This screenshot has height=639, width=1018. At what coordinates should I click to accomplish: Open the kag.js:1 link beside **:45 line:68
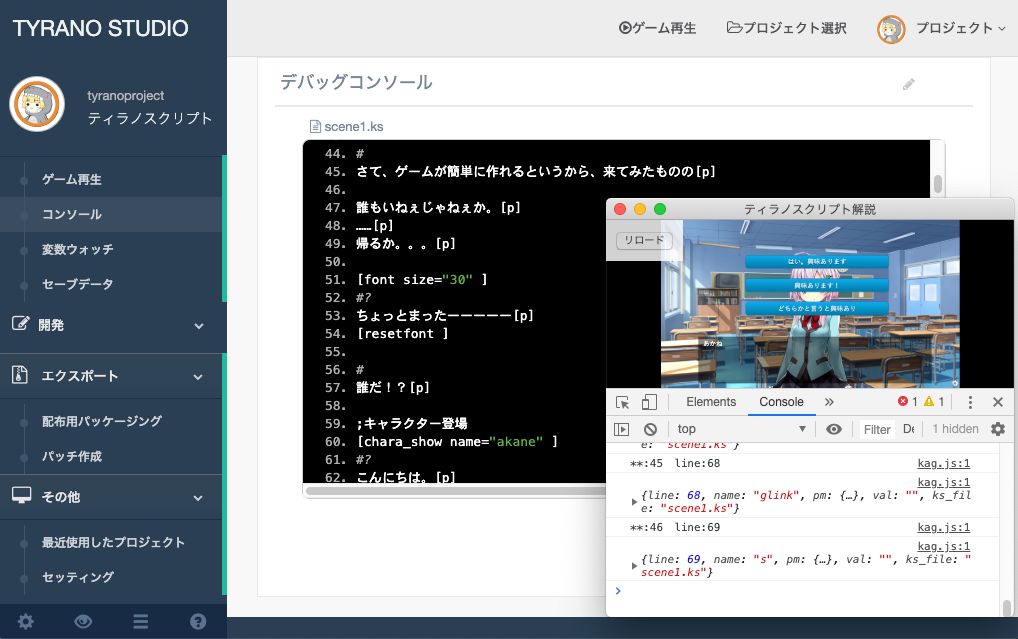point(943,463)
